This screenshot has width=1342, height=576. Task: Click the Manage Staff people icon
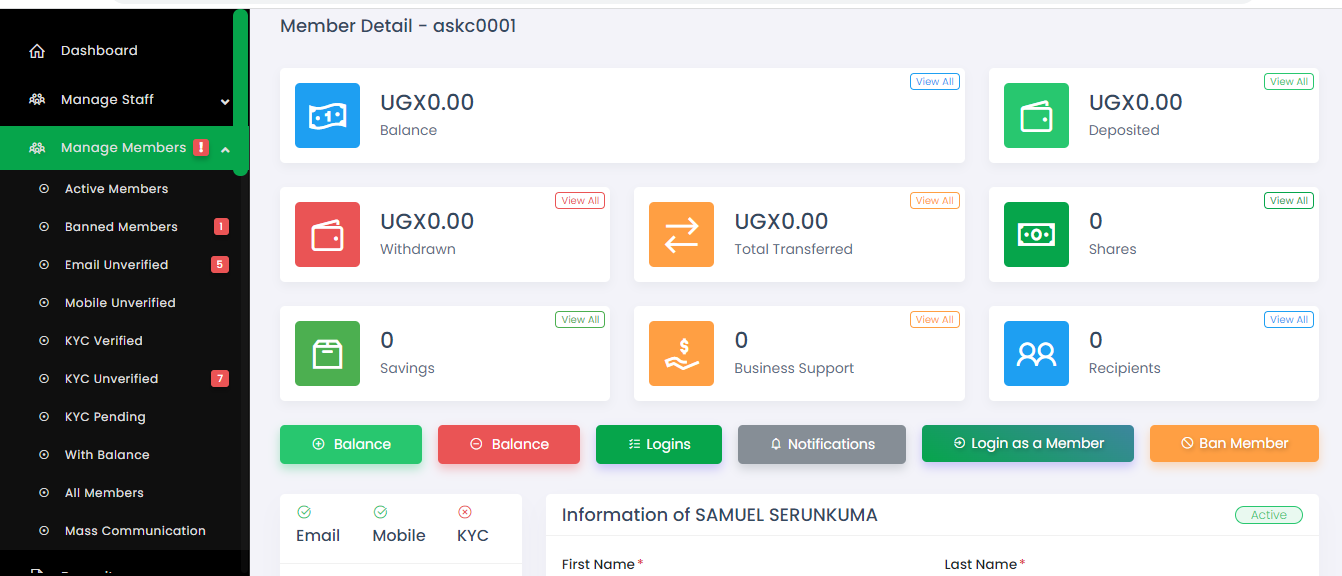37,100
